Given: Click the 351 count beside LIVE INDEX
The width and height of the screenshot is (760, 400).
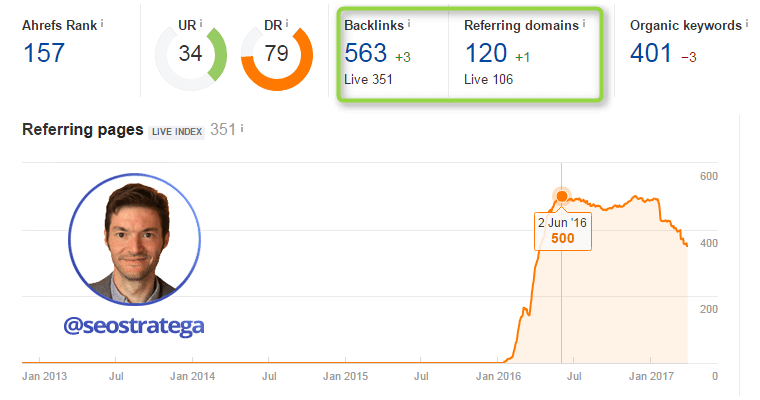Looking at the screenshot, I should click(x=223, y=129).
